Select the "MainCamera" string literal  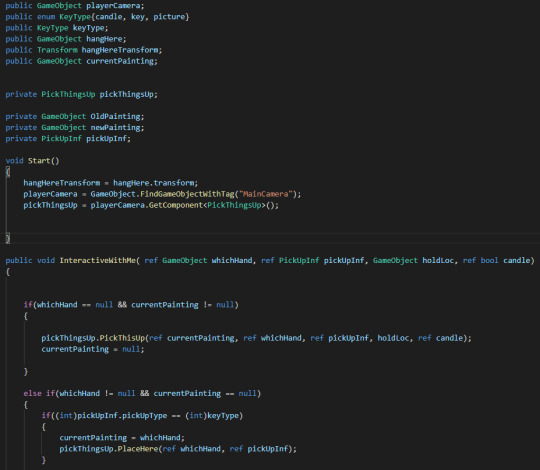(266, 194)
